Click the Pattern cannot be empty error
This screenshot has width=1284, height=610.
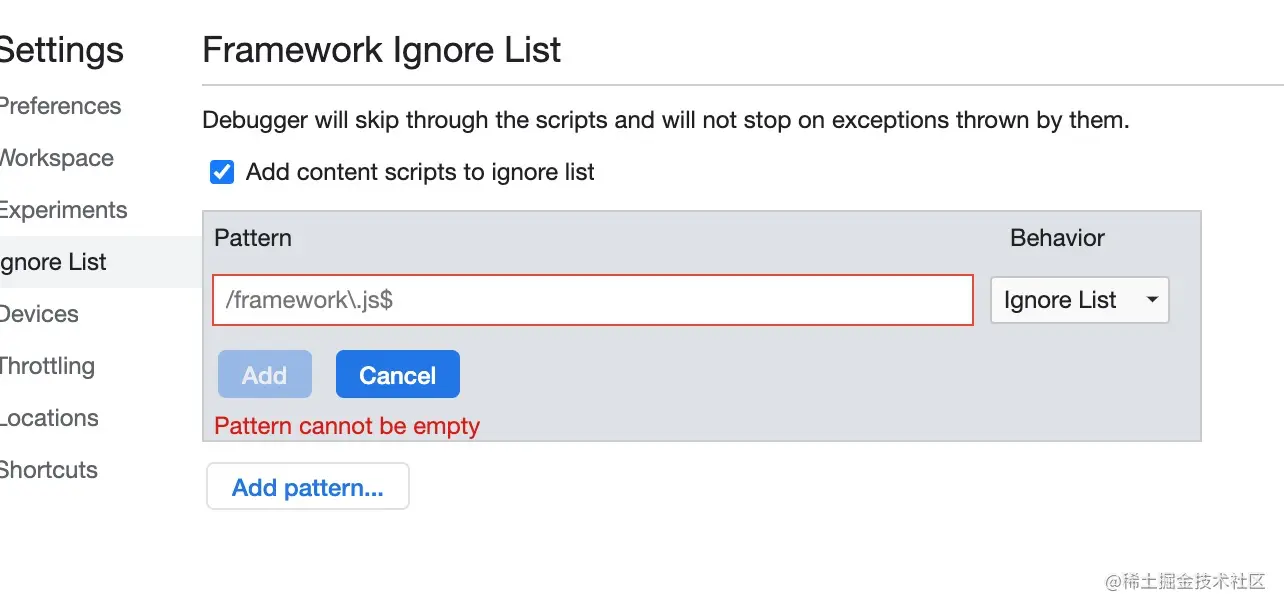click(347, 426)
